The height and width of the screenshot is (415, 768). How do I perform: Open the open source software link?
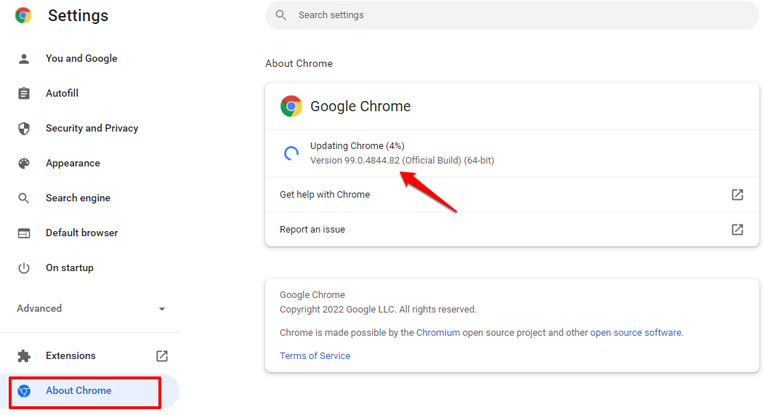tap(636, 333)
